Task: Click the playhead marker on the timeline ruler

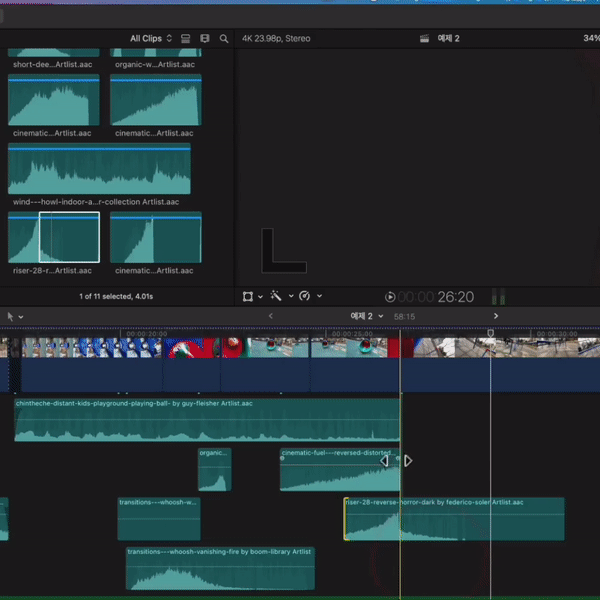Action: tap(491, 333)
